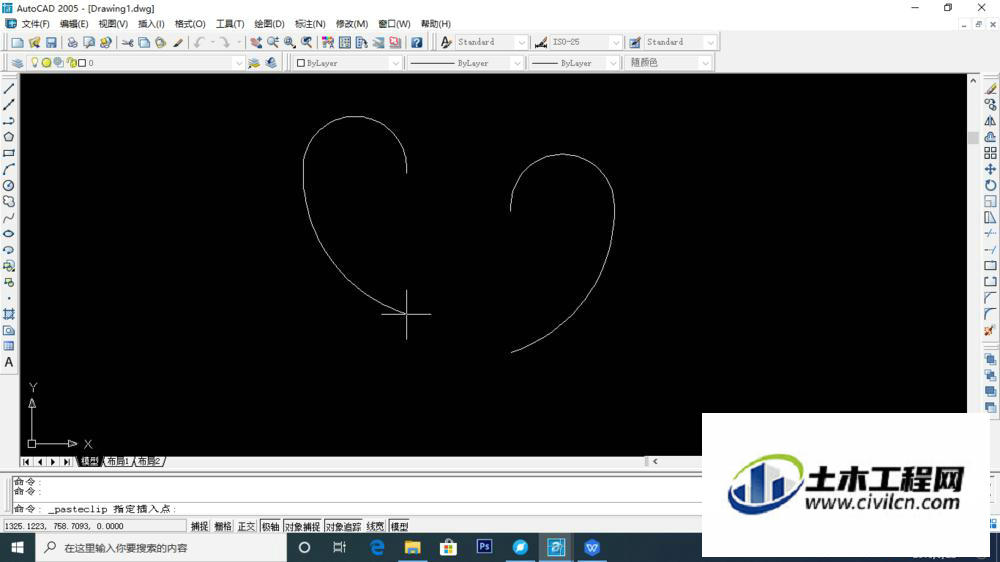Click the Mirror tool

(x=990, y=121)
